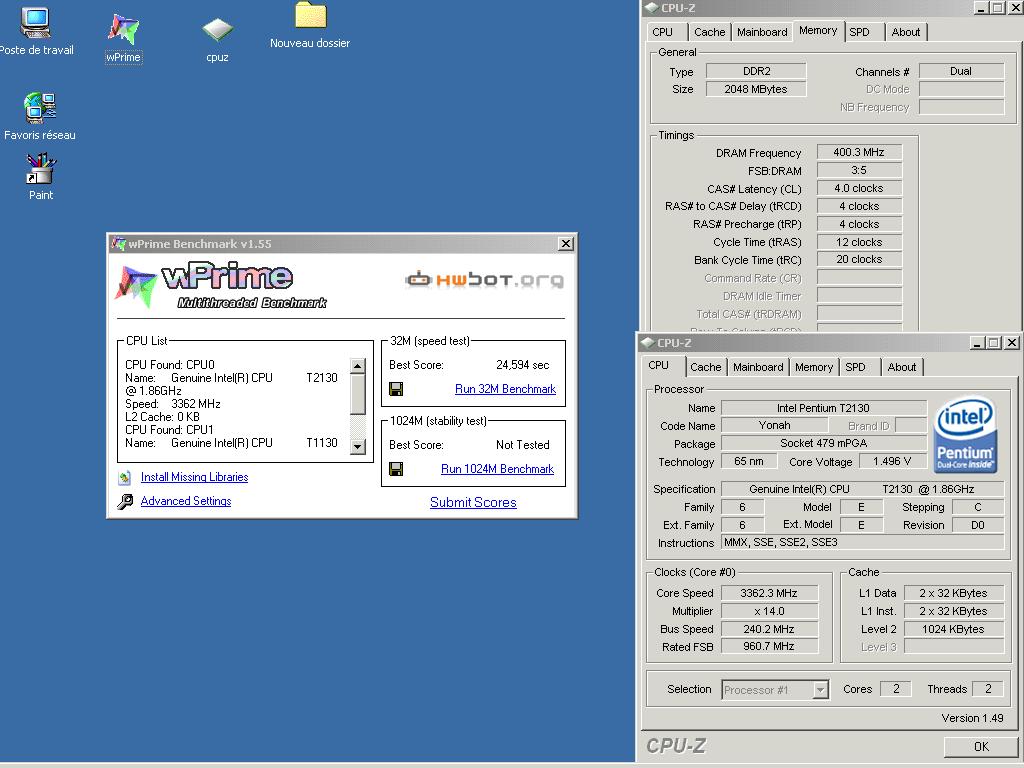Image resolution: width=1024 pixels, height=768 pixels.
Task: Click the Threads count field
Action: point(987,689)
